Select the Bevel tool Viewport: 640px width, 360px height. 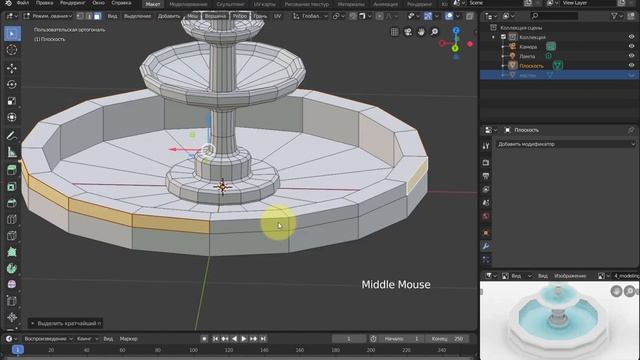click(x=12, y=203)
